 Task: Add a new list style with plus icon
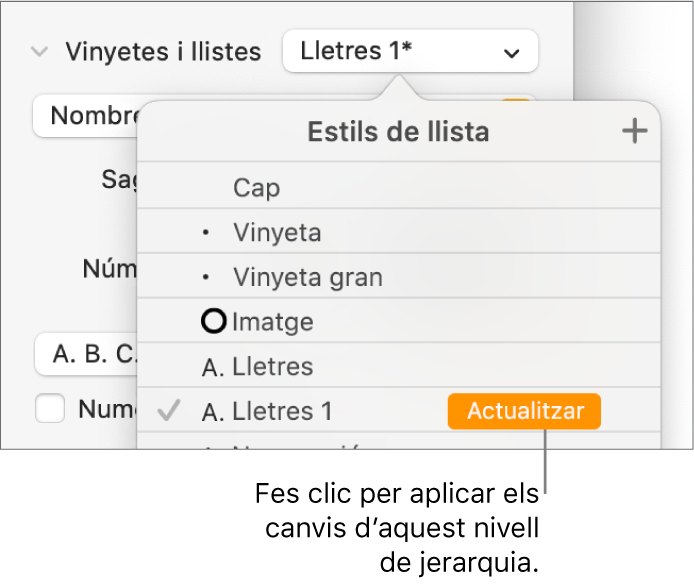(635, 131)
